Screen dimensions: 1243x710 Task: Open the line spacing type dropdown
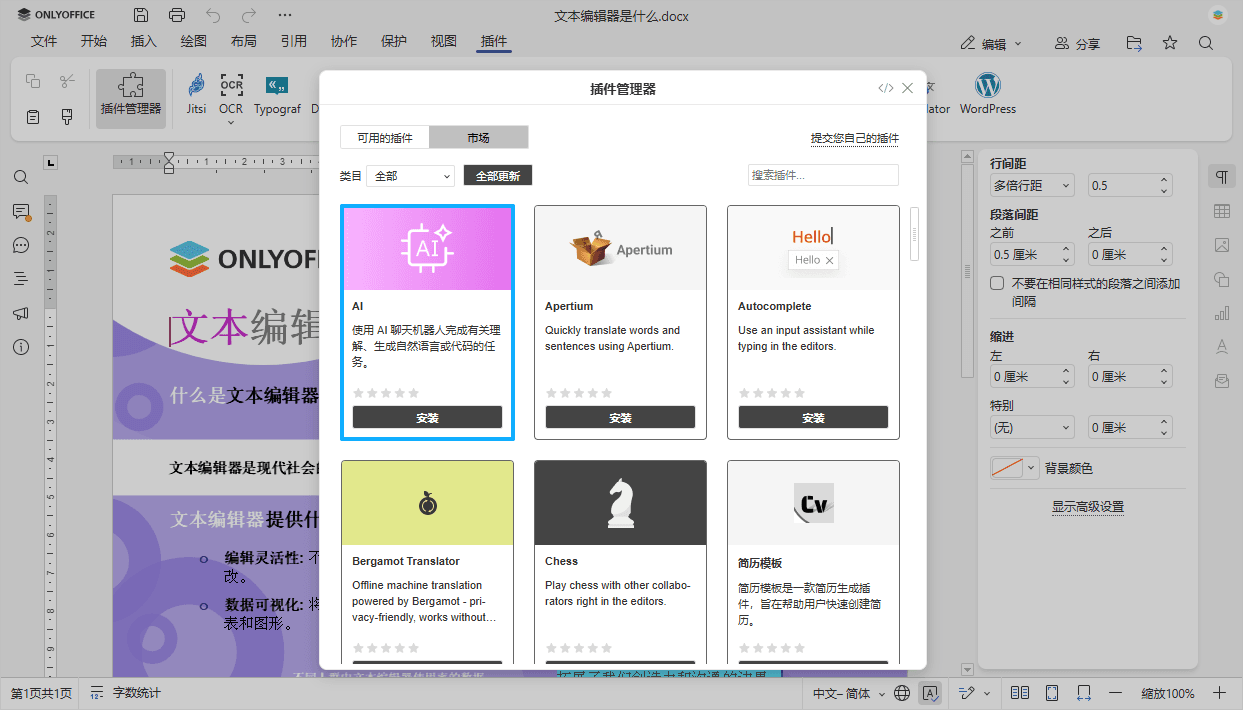1032,185
